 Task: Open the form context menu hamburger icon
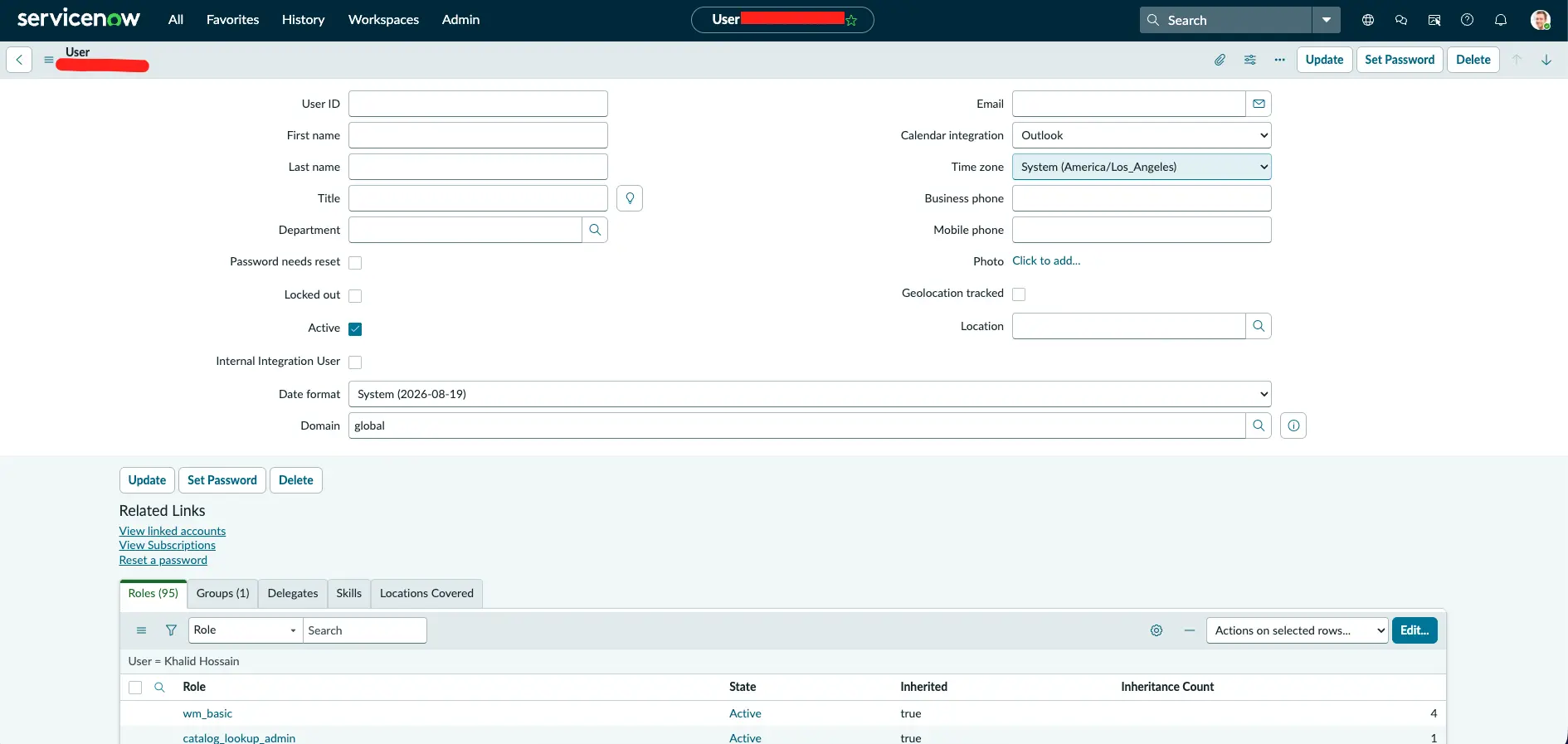[49, 60]
